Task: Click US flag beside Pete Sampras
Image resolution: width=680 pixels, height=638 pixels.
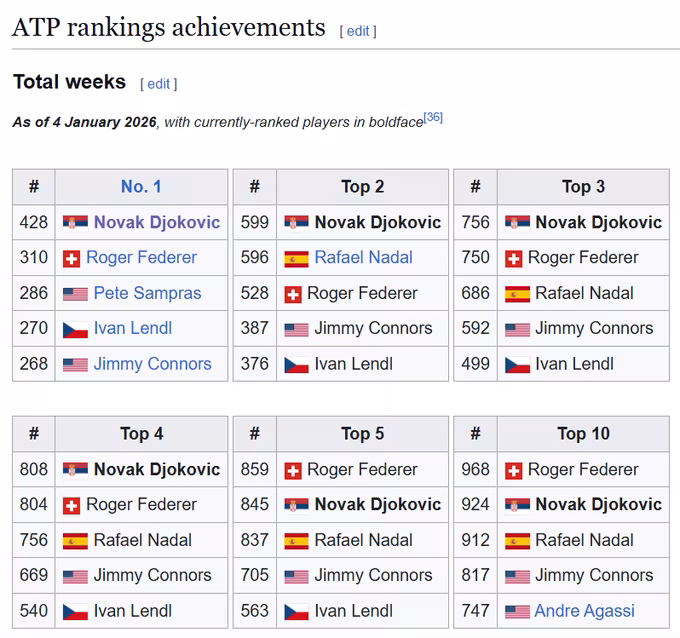Action: tap(75, 294)
